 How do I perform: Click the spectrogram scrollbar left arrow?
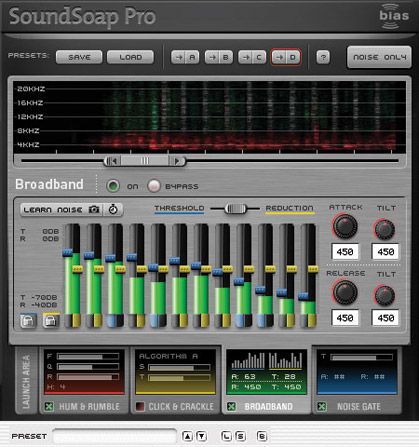(113, 161)
